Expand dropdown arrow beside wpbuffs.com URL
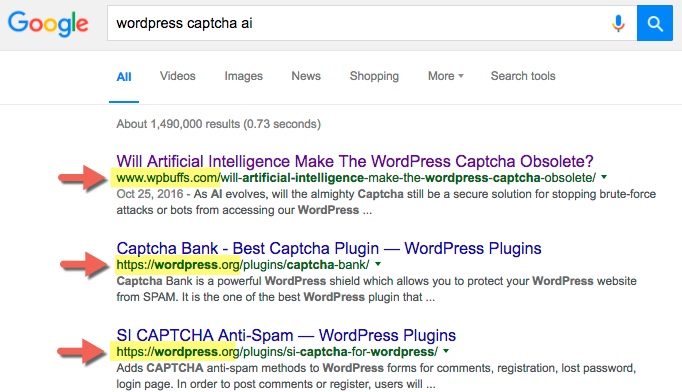The height and width of the screenshot is (392, 682). (604, 178)
